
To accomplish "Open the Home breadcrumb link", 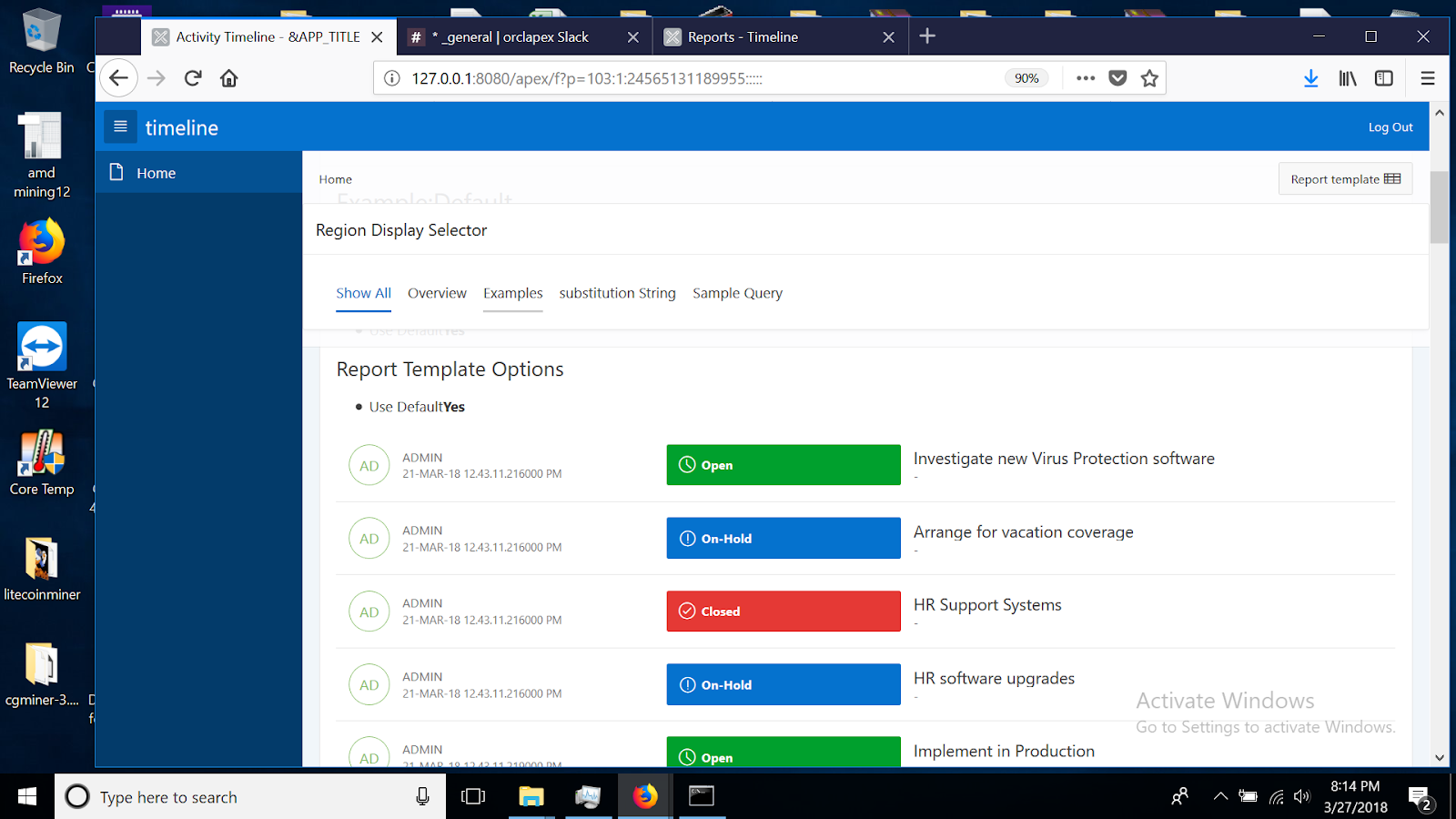I will pos(335,178).
